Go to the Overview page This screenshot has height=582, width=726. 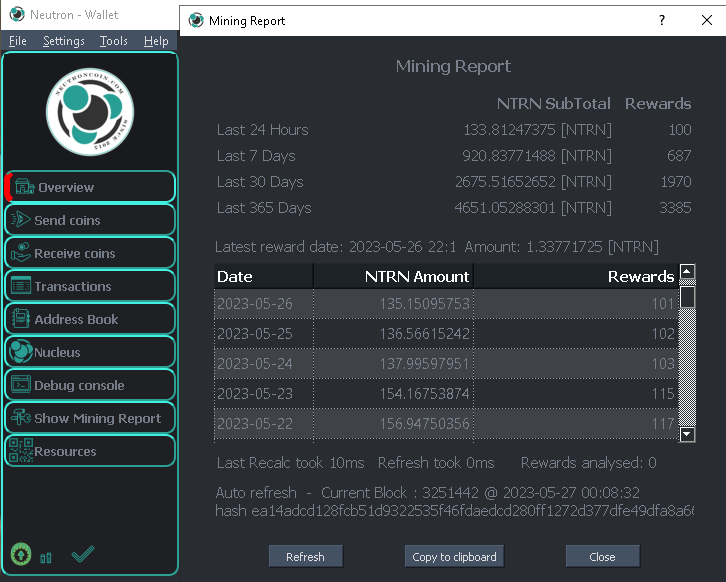click(x=90, y=187)
